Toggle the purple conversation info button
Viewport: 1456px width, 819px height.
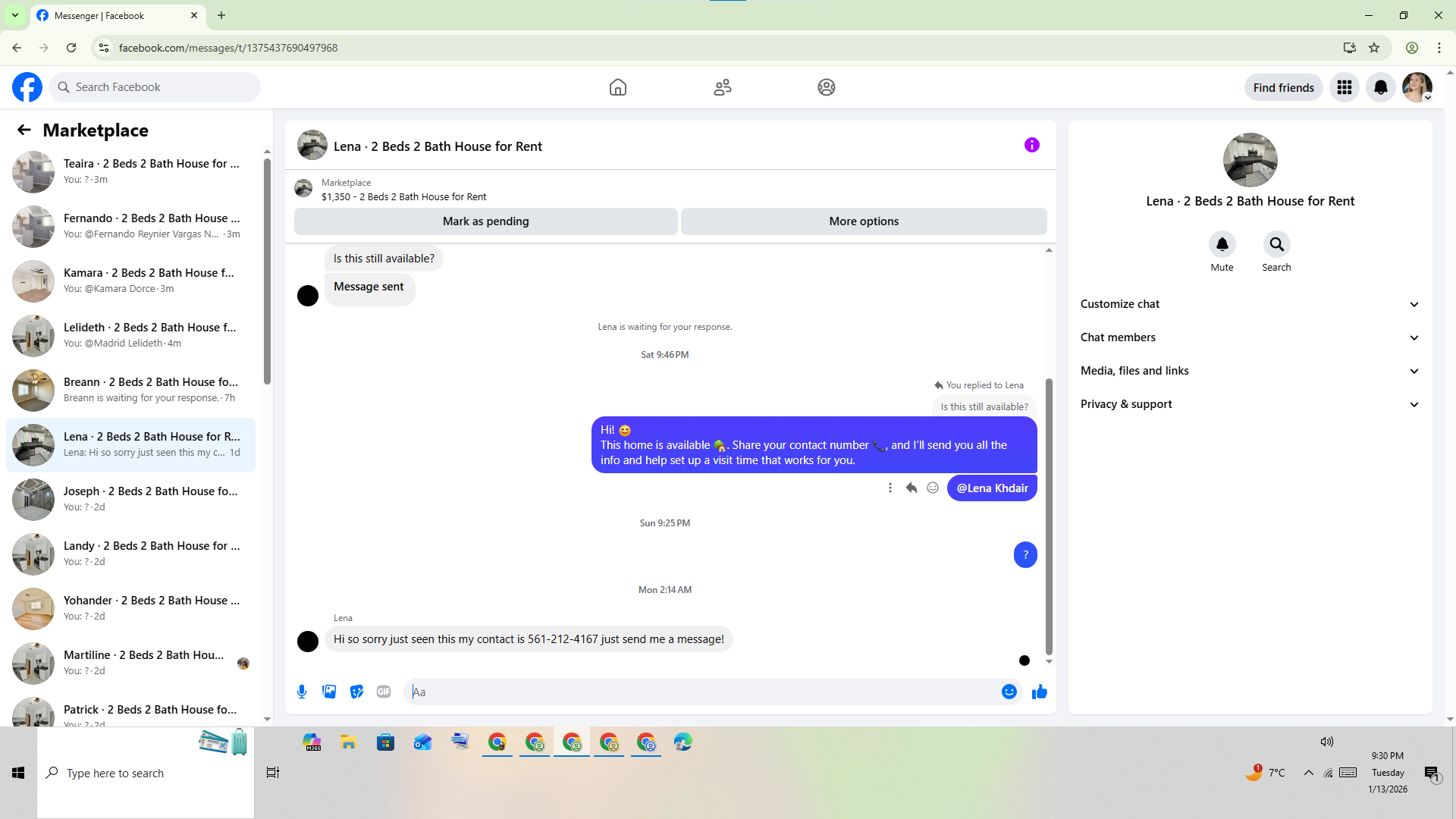coord(1031,145)
